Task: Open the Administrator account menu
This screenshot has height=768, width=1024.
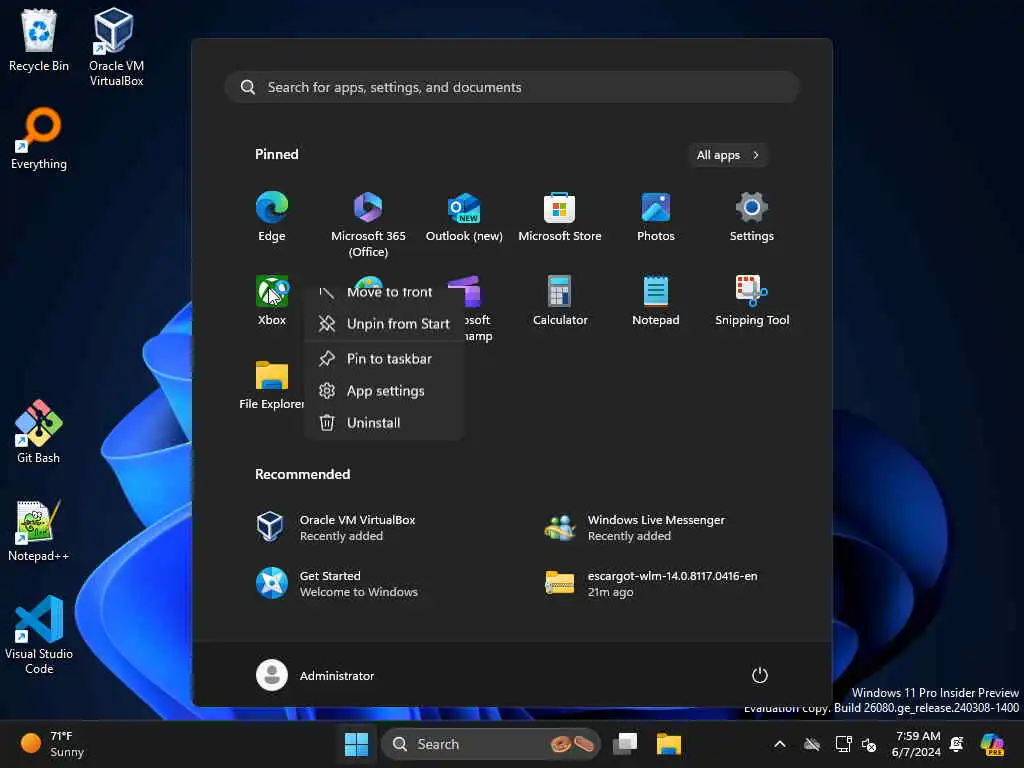Action: click(315, 675)
